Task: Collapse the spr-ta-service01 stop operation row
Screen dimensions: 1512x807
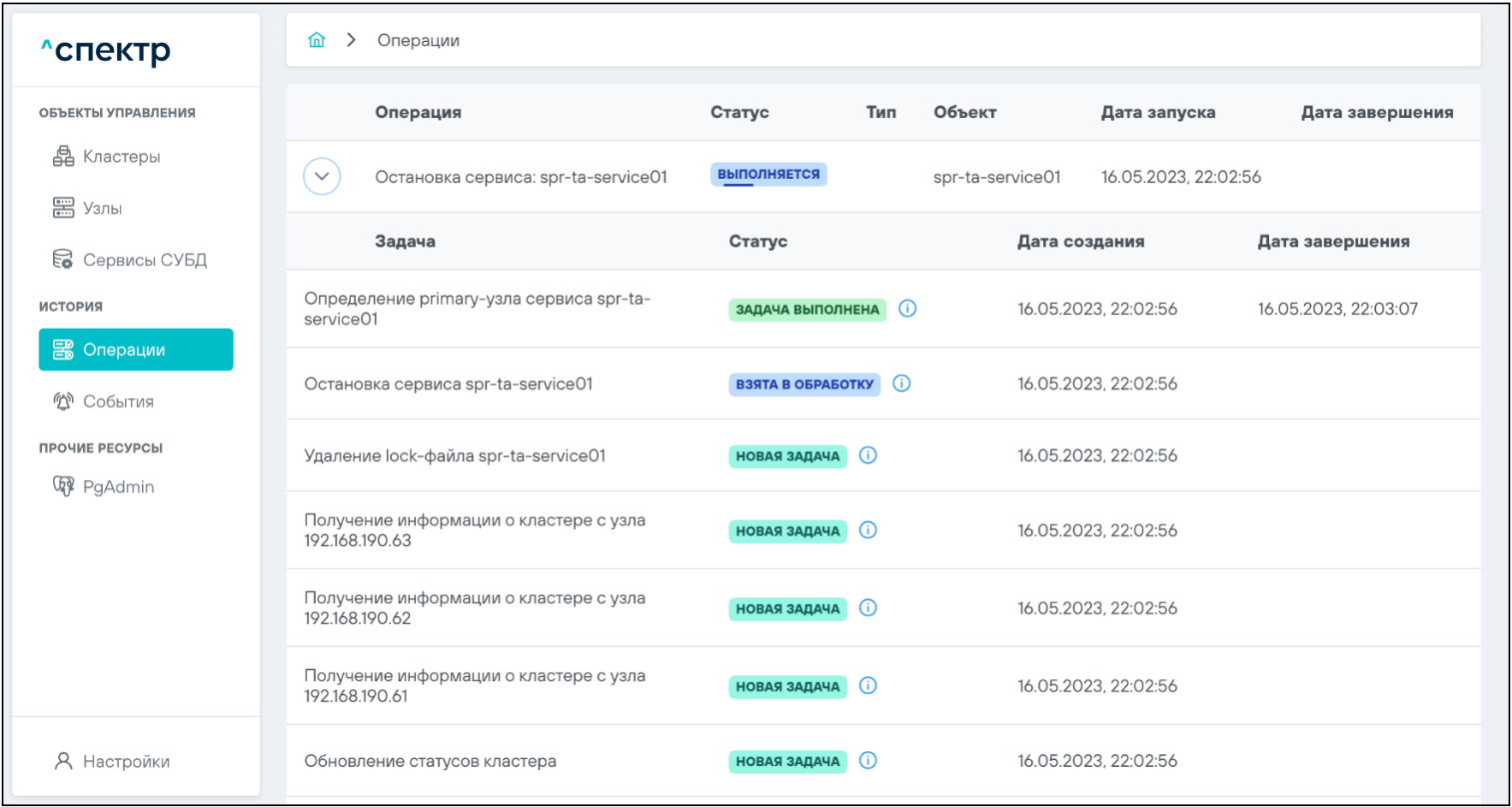Action: (x=322, y=177)
